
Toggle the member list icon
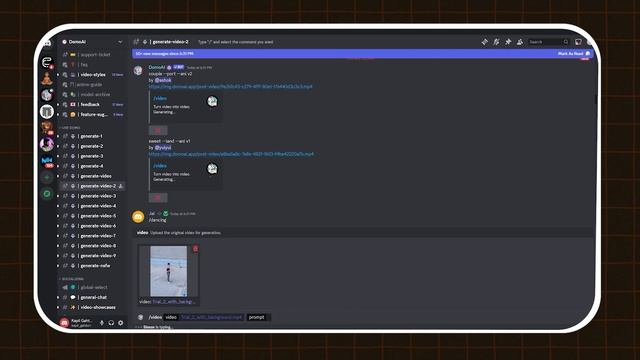(520, 42)
